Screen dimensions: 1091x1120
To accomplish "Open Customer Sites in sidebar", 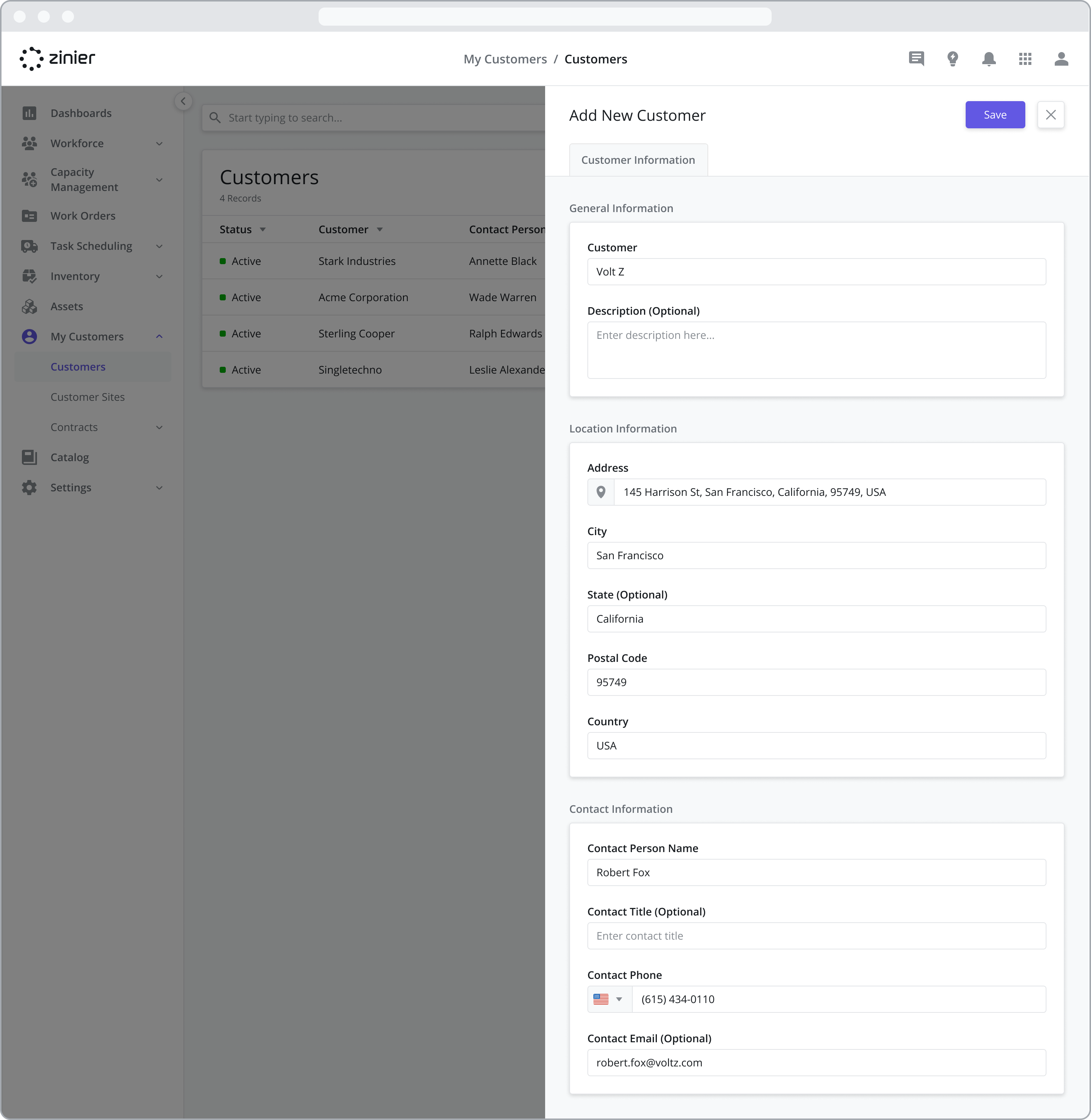I will coord(88,397).
